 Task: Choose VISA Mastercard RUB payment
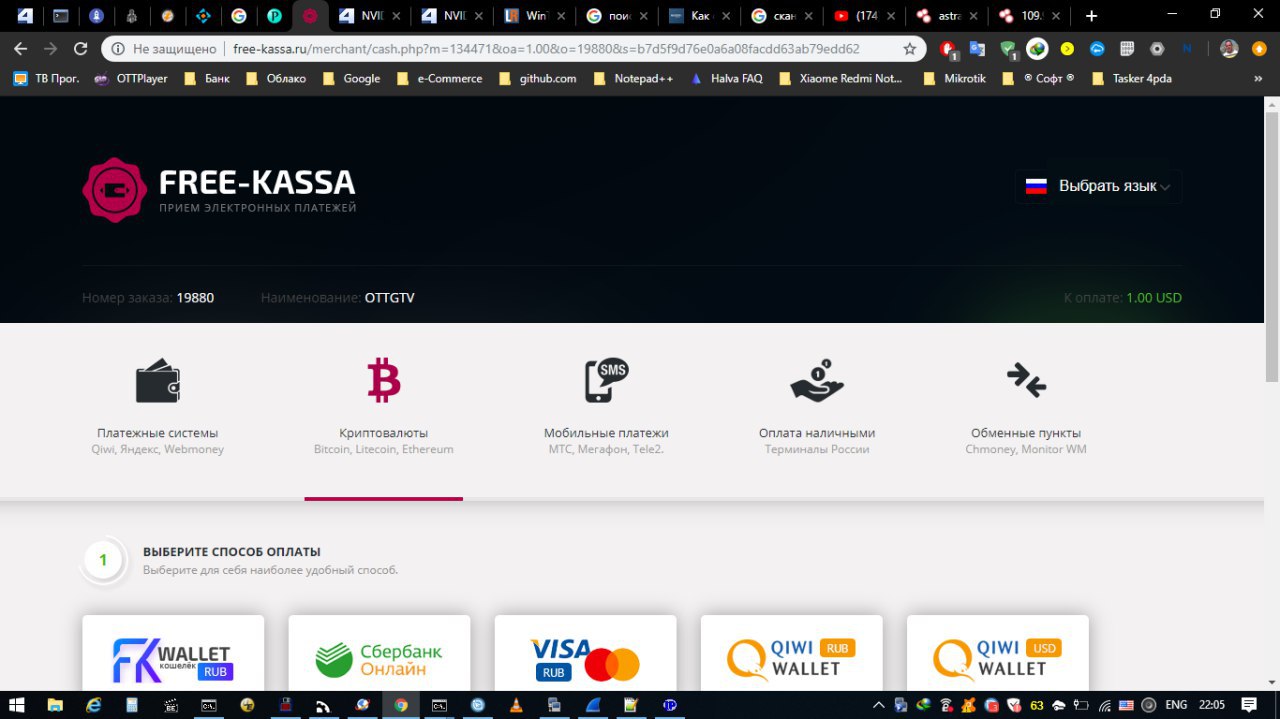pos(585,653)
